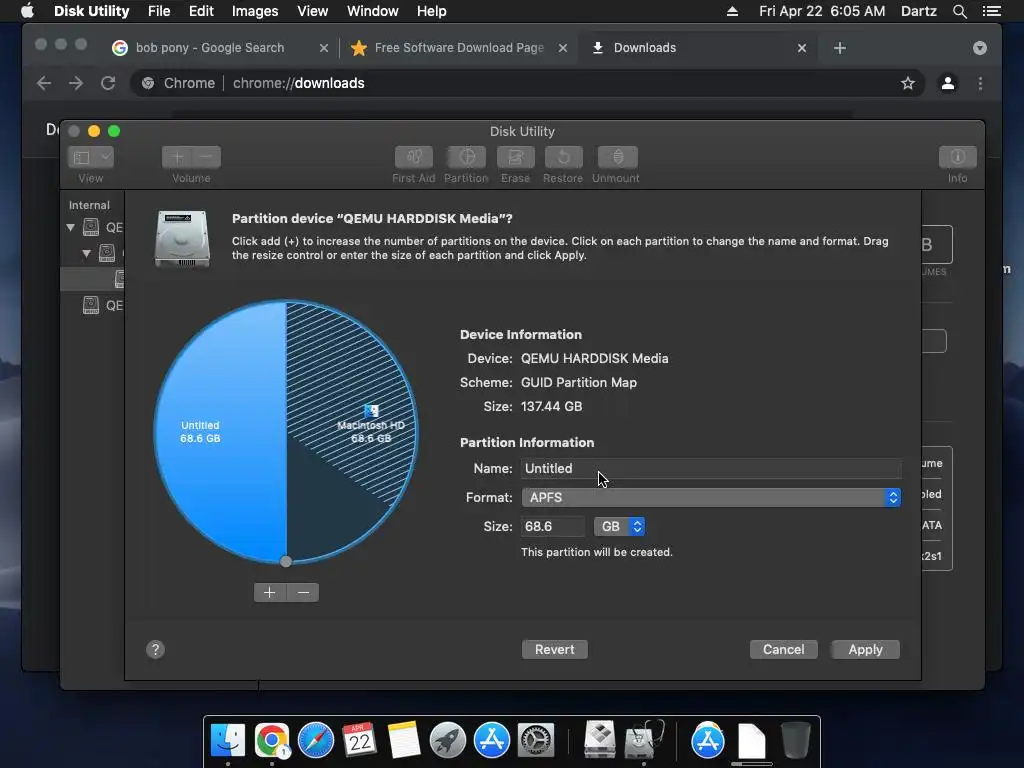Open the File menu
1024x768 pixels.
pyautogui.click(x=159, y=11)
